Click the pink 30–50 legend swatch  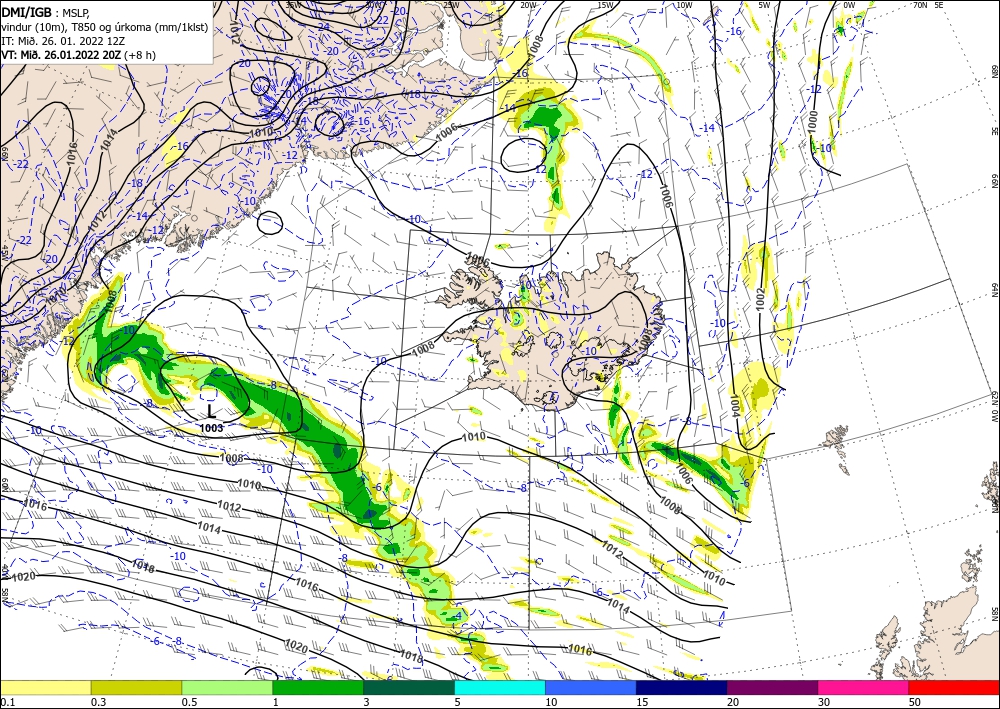(x=864, y=688)
